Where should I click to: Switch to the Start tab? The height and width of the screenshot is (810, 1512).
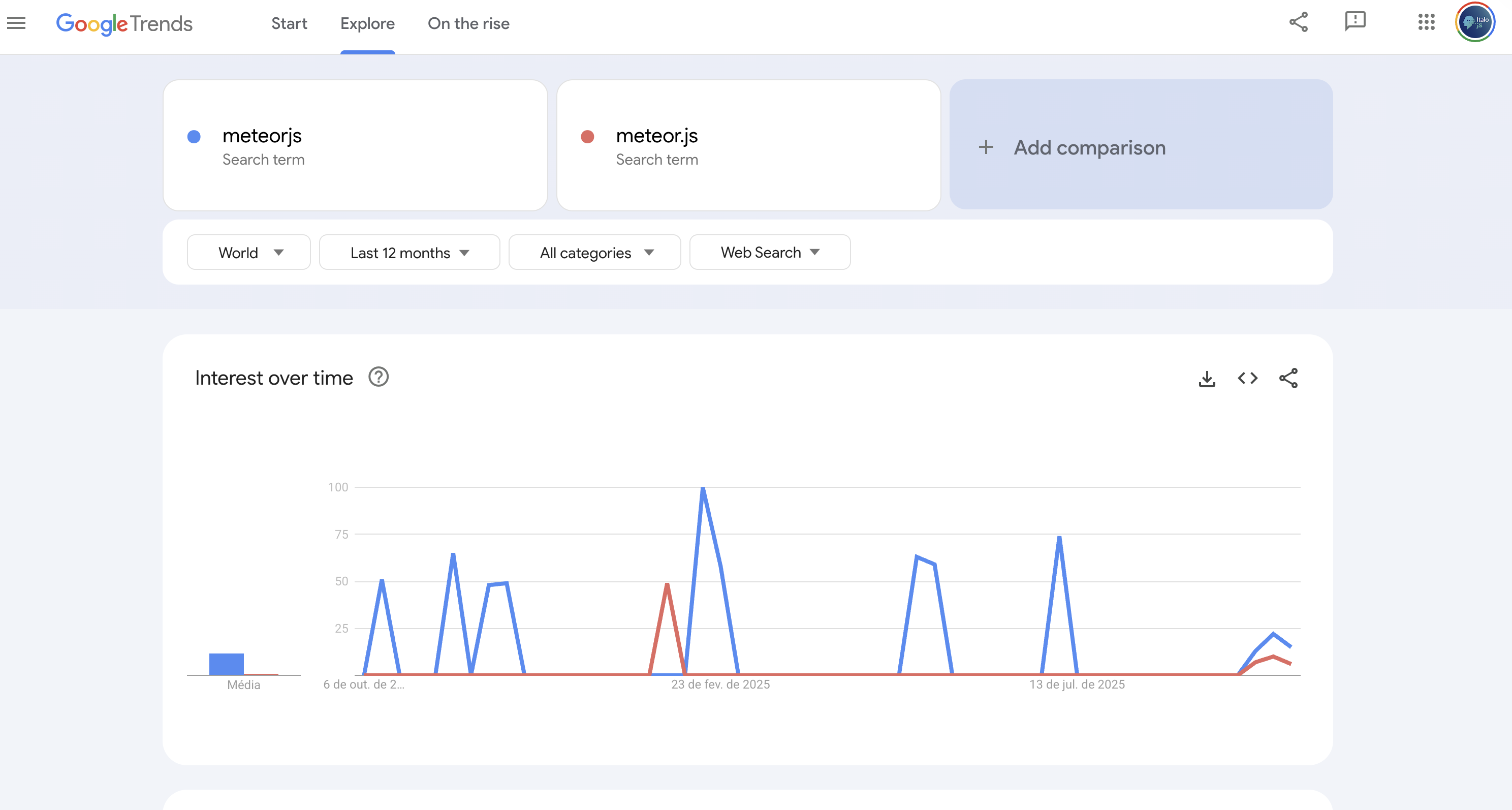tap(289, 23)
